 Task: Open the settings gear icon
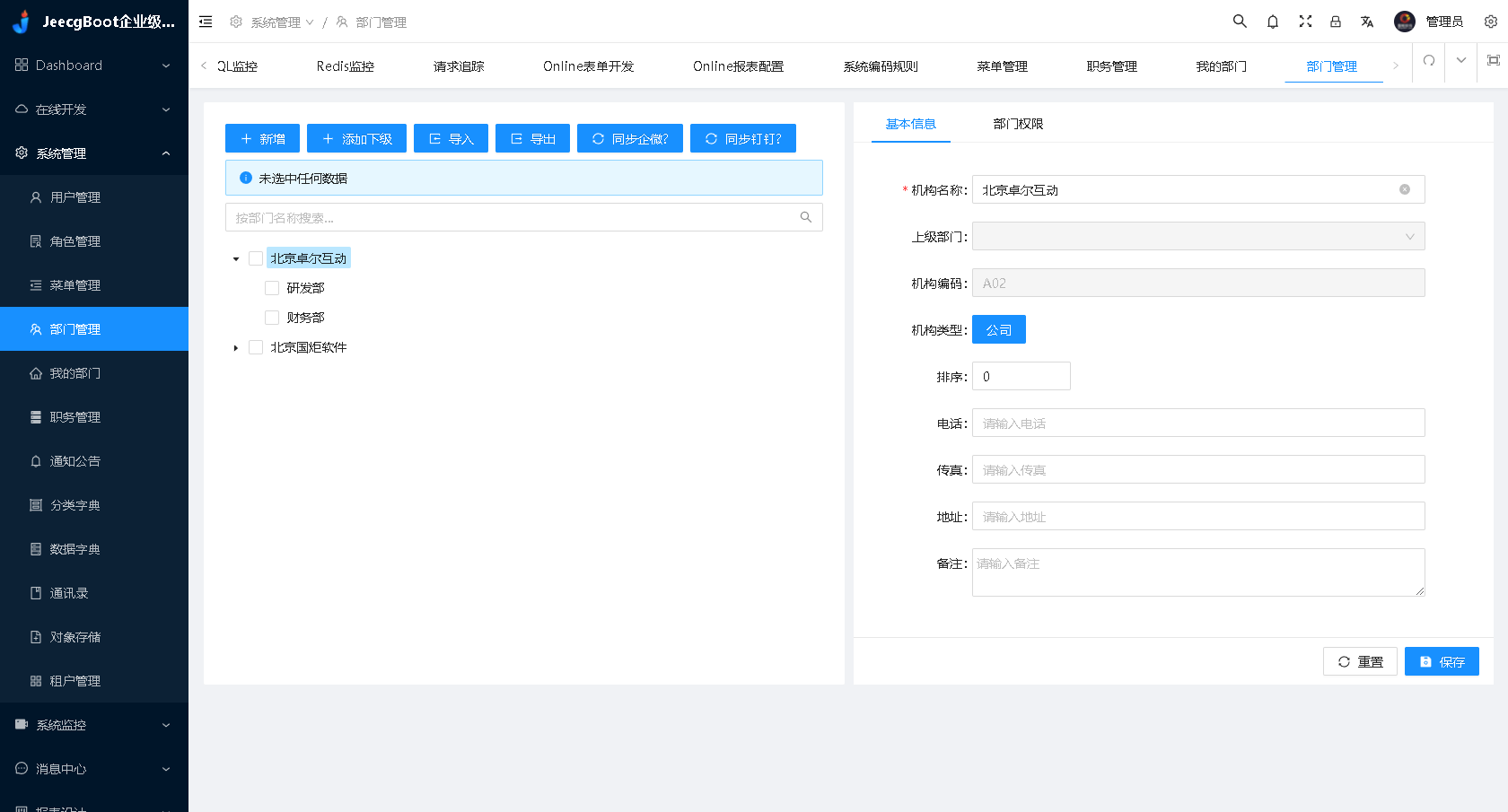point(1491,21)
